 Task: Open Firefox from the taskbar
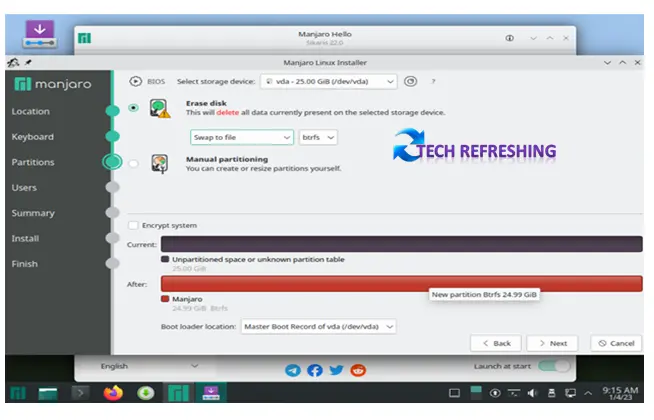point(113,393)
